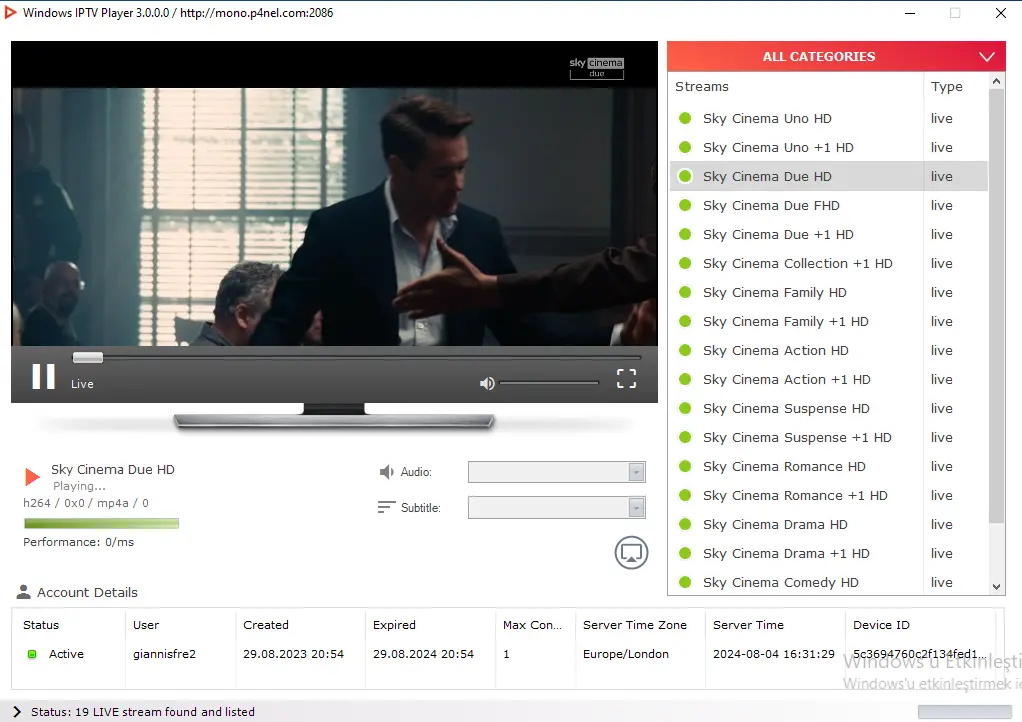
Task: Click the Europe/London time zone value
Action: [x=626, y=654]
